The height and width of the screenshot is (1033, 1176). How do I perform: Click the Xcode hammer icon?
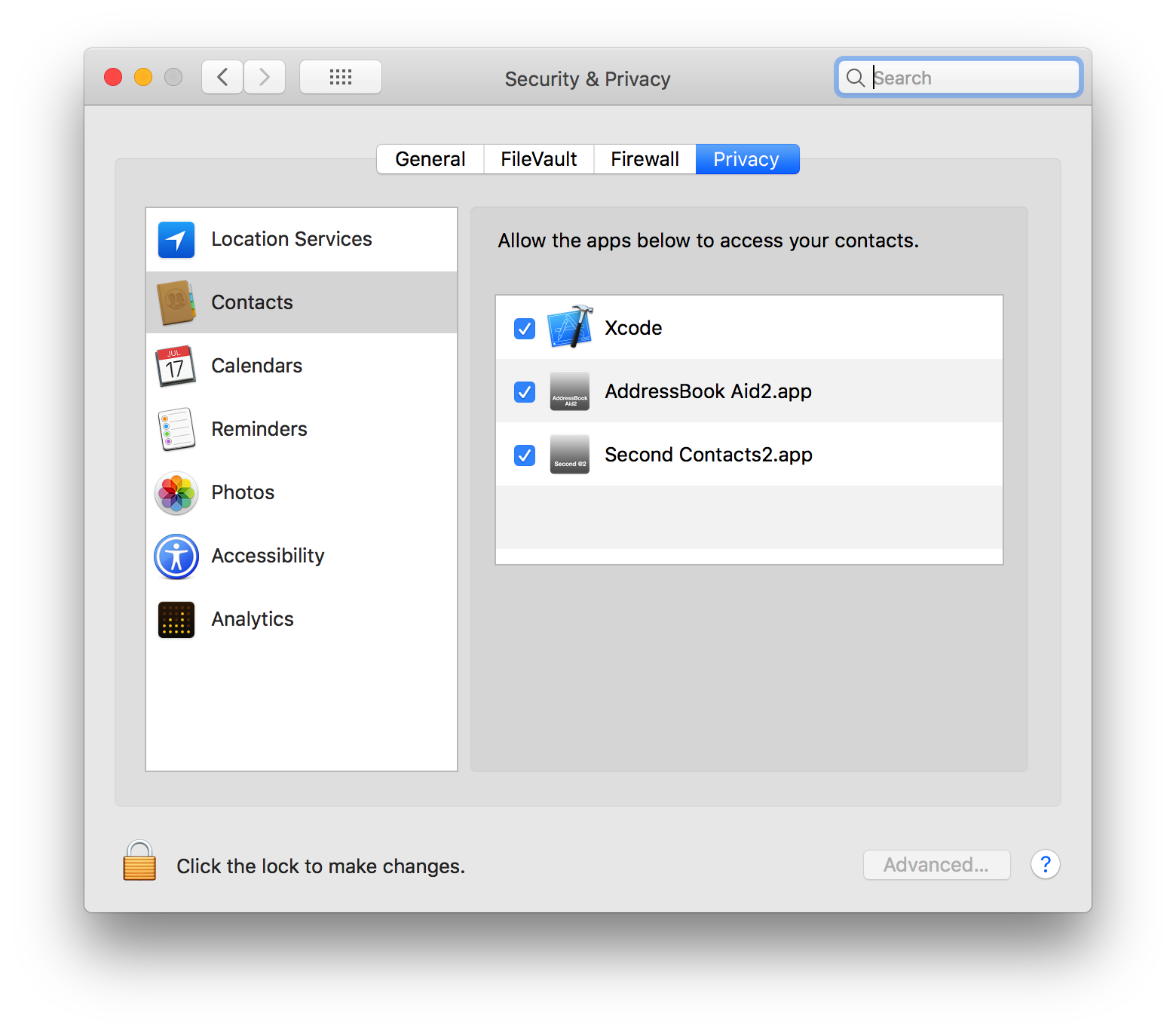tap(570, 327)
